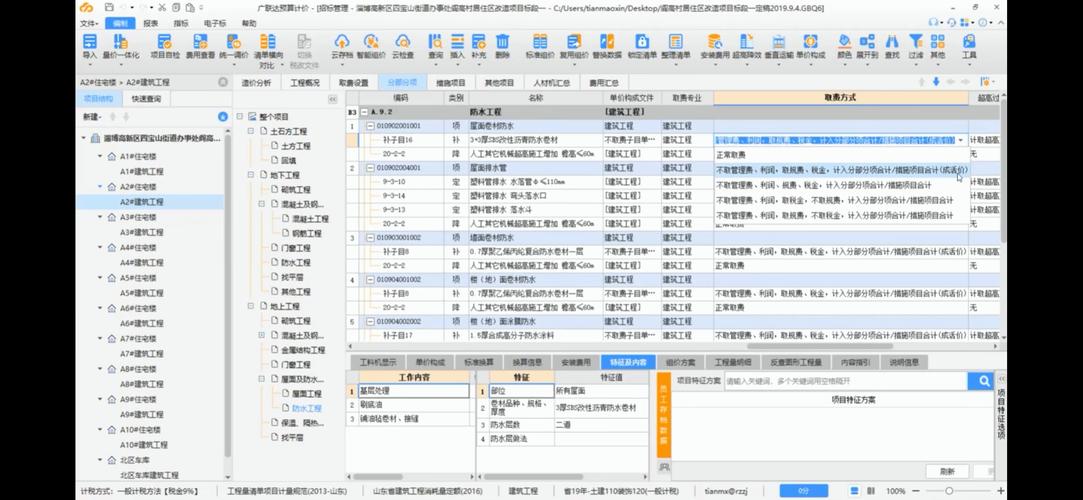Open the 取费方式 dropdown arrow

[961, 140]
